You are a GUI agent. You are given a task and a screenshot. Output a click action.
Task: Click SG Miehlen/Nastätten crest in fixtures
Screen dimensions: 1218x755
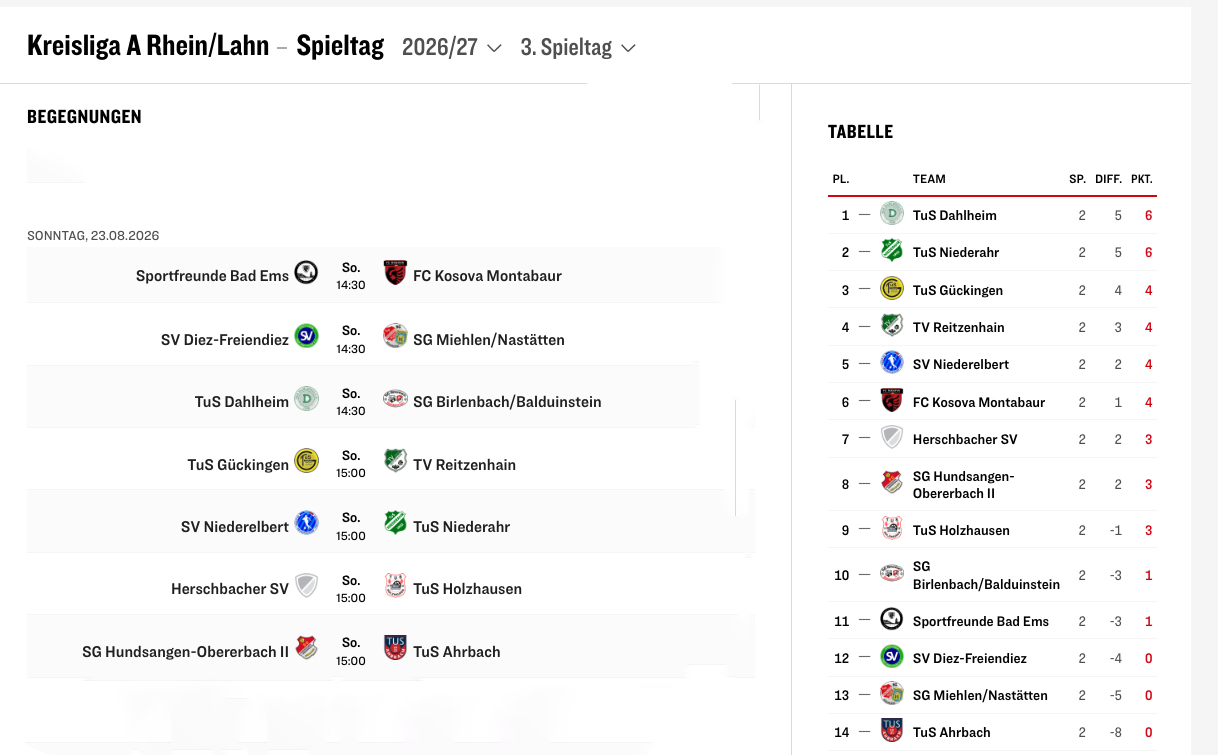(x=395, y=336)
